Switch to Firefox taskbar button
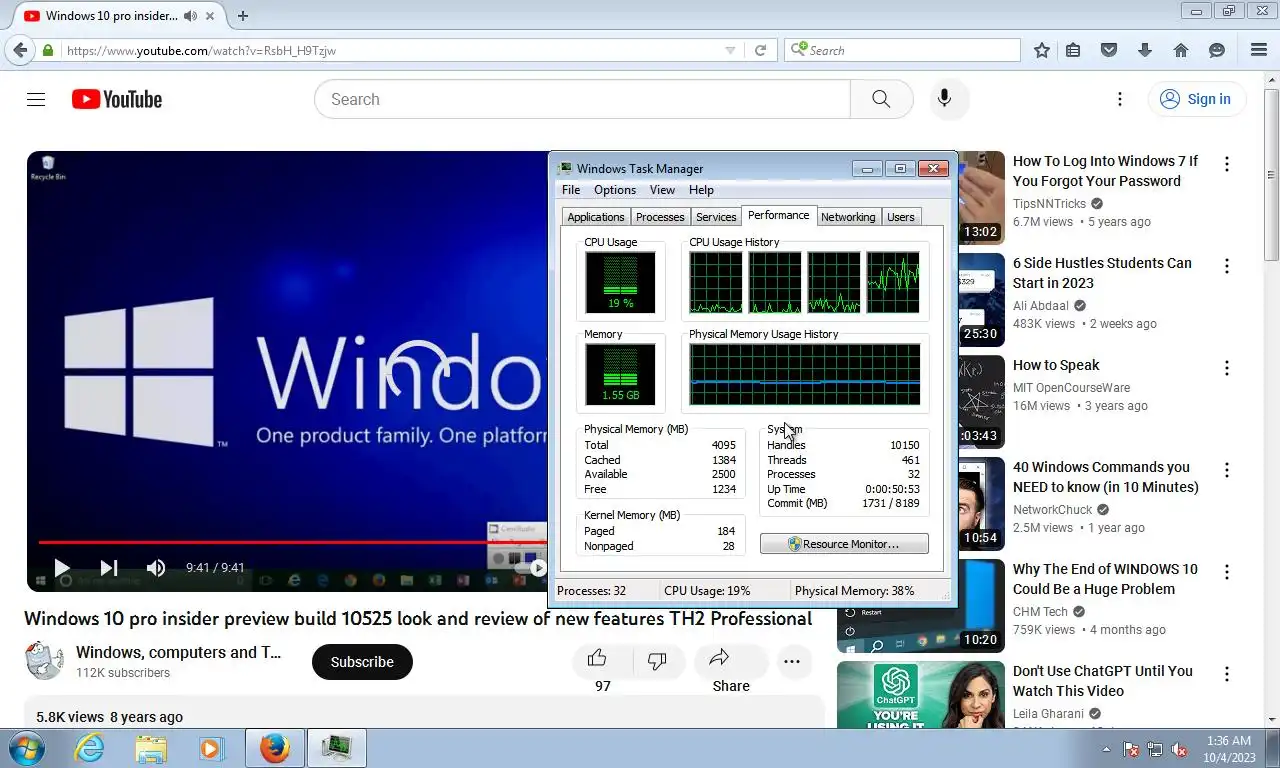 pyautogui.click(x=274, y=748)
